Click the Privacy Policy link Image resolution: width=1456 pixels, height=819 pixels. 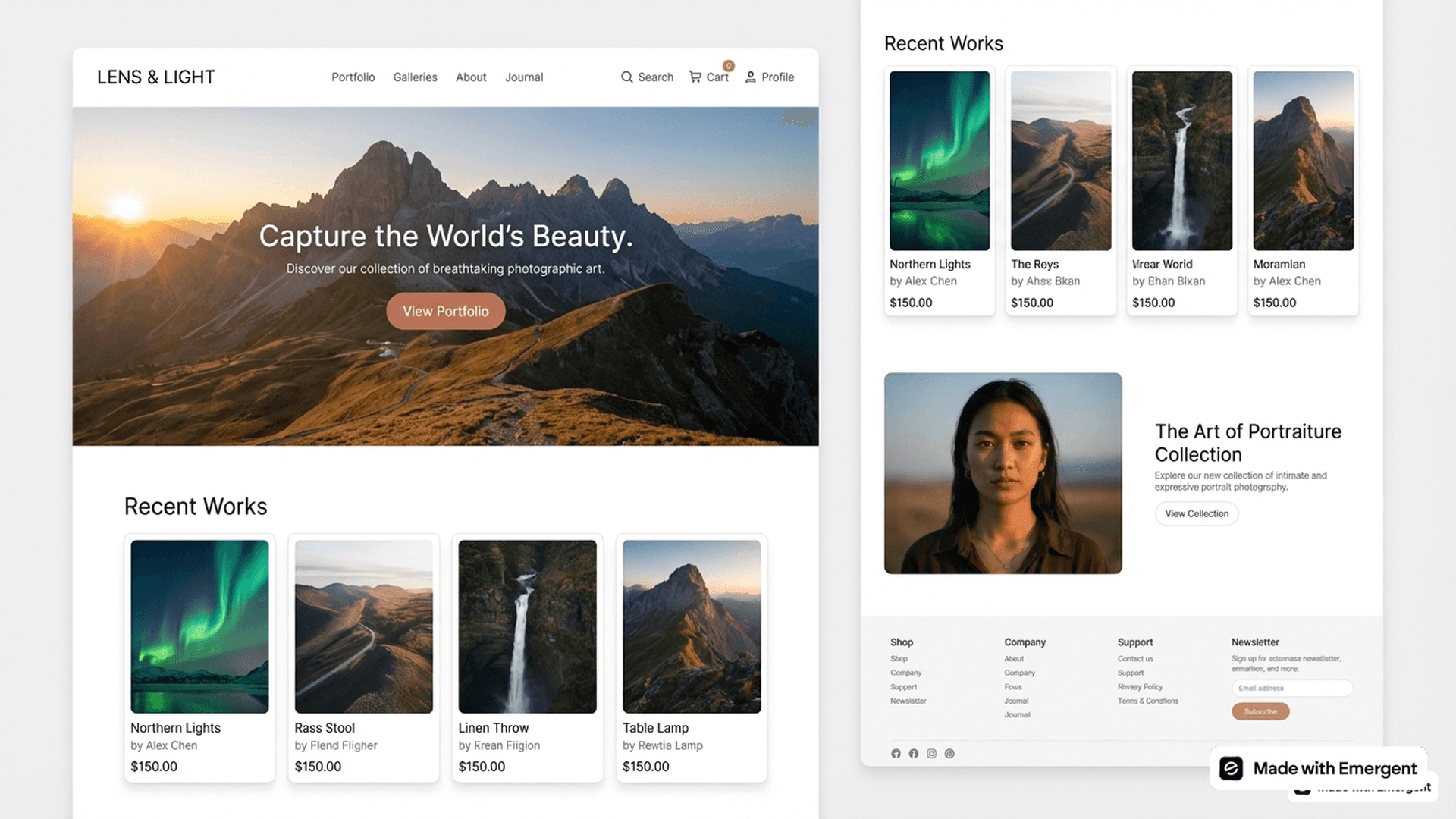pyautogui.click(x=1140, y=687)
